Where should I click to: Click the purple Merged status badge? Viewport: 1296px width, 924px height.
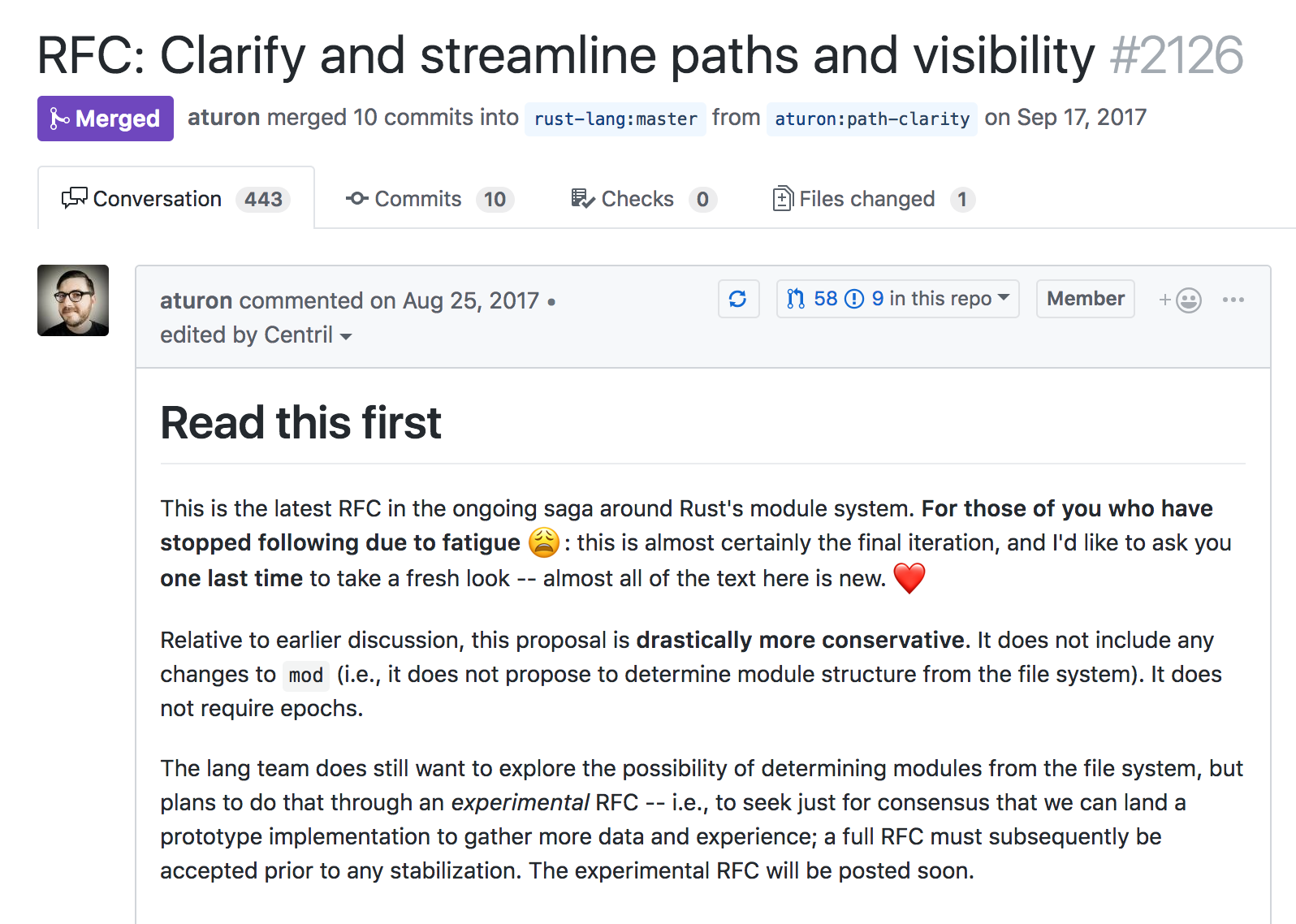click(x=106, y=119)
